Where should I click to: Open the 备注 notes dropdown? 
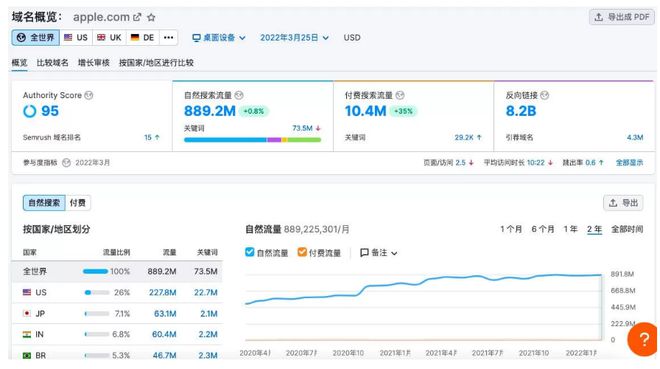378,252
